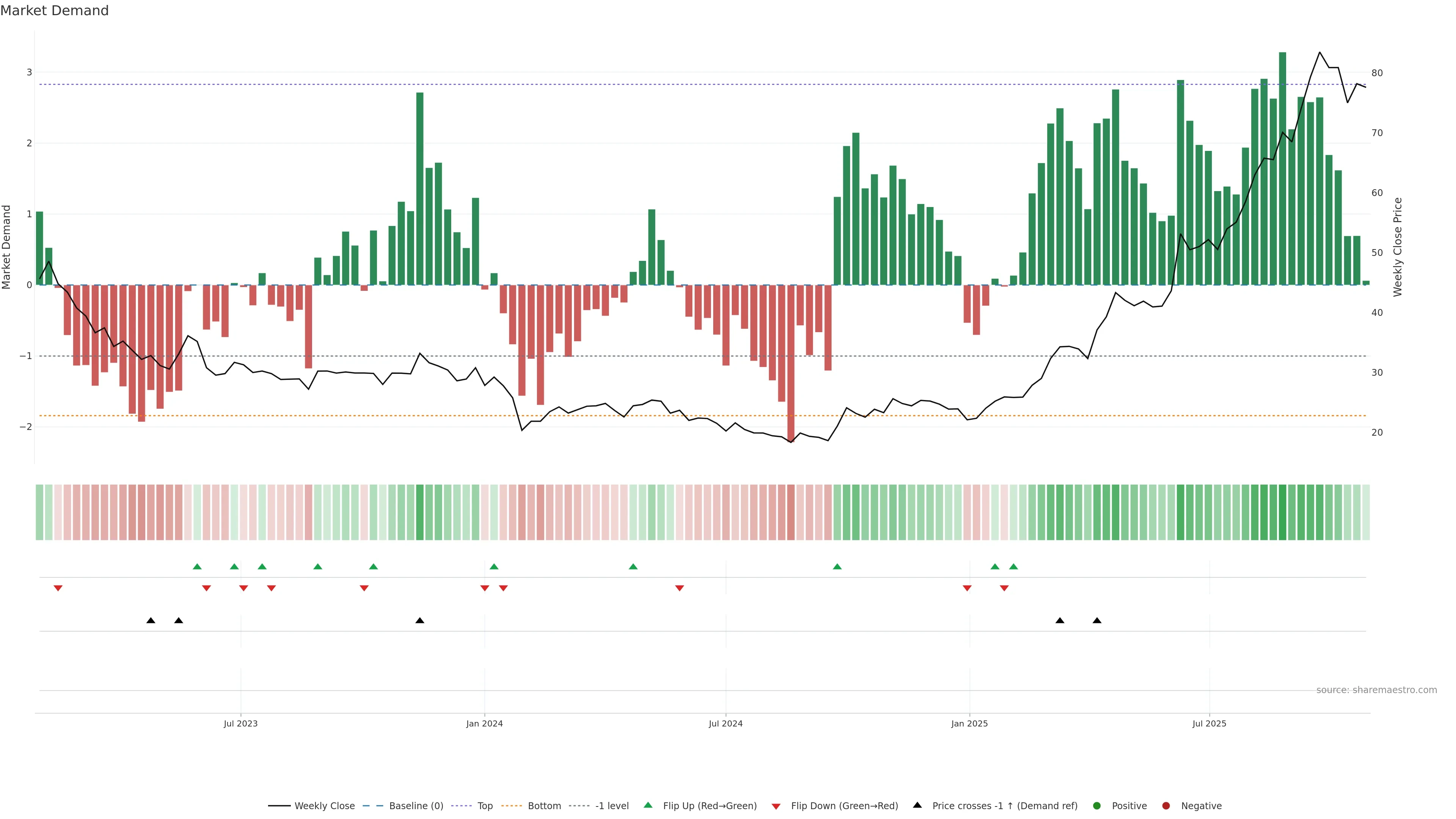The image size is (1456, 819).
Task: Hide the Baseline (0) legend entry
Action: [x=416, y=805]
